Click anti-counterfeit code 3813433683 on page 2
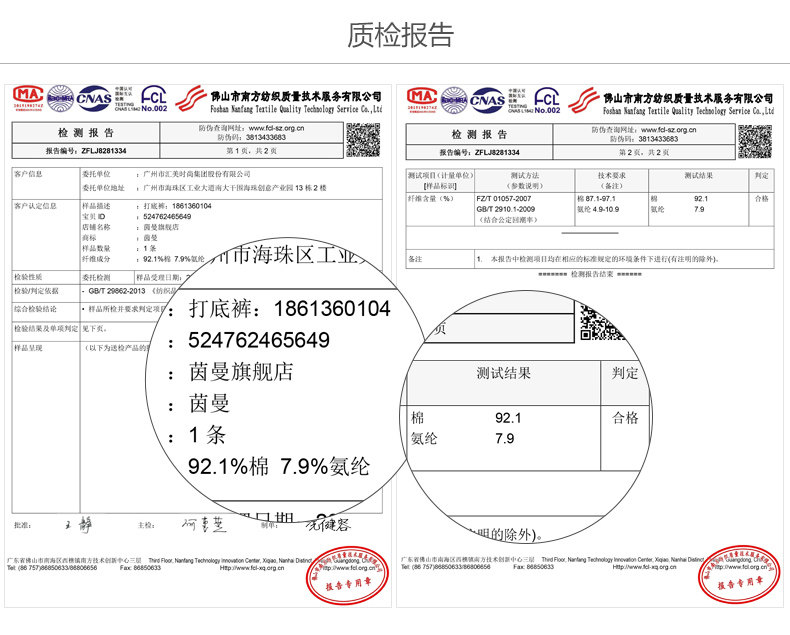Image resolution: width=790 pixels, height=635 pixels. point(659,139)
